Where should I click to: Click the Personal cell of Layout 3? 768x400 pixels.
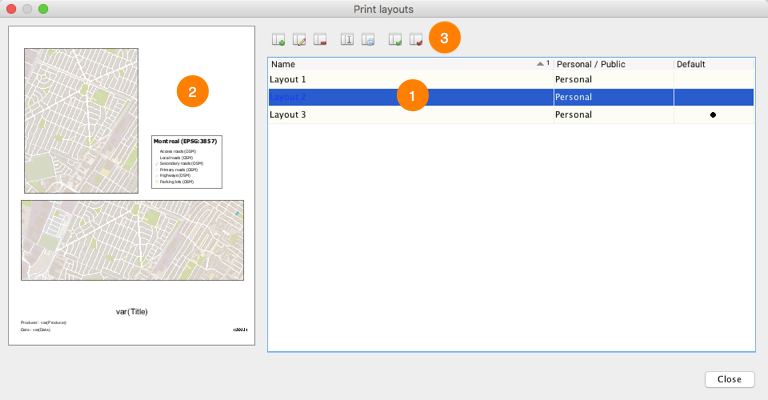click(612, 115)
